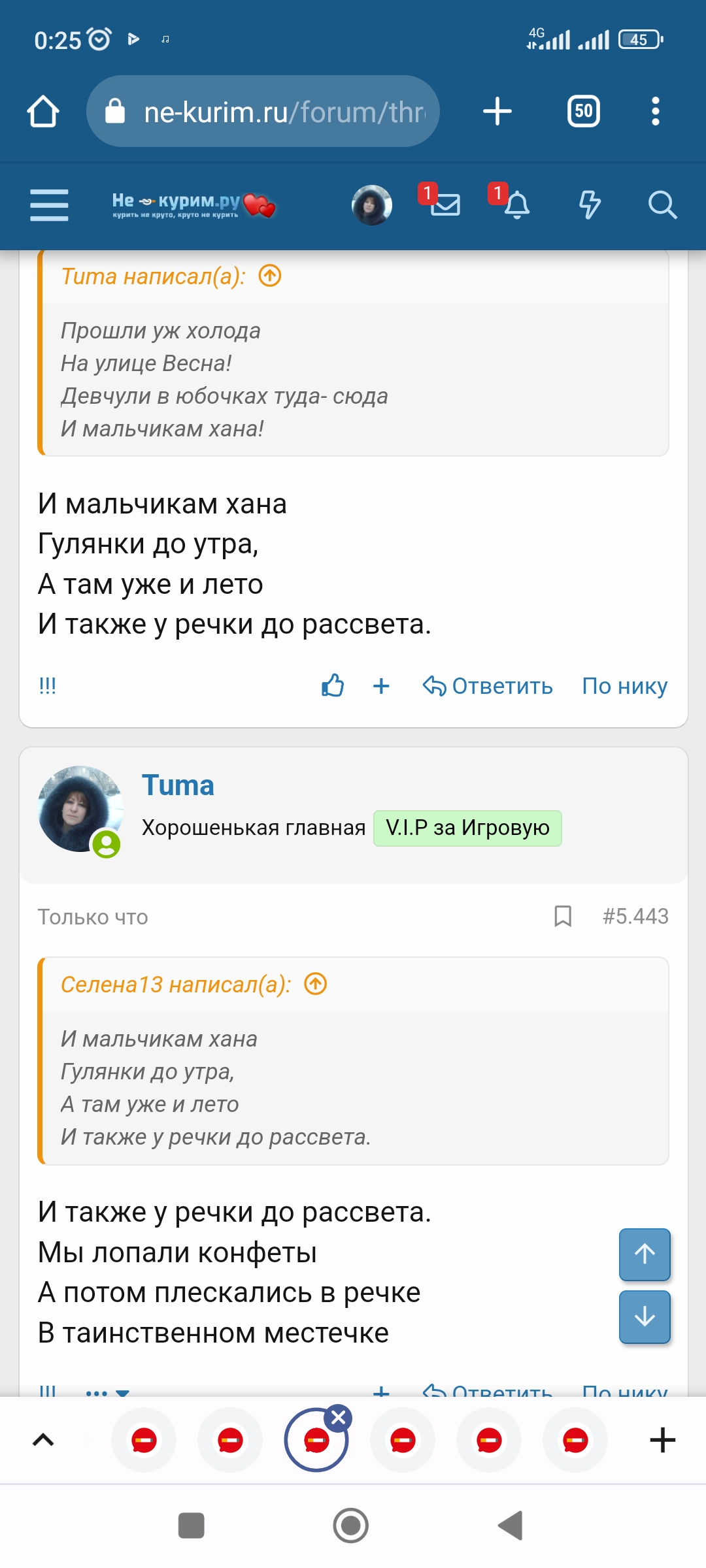Open private messages envelope icon
706x1568 pixels.
coord(445,205)
